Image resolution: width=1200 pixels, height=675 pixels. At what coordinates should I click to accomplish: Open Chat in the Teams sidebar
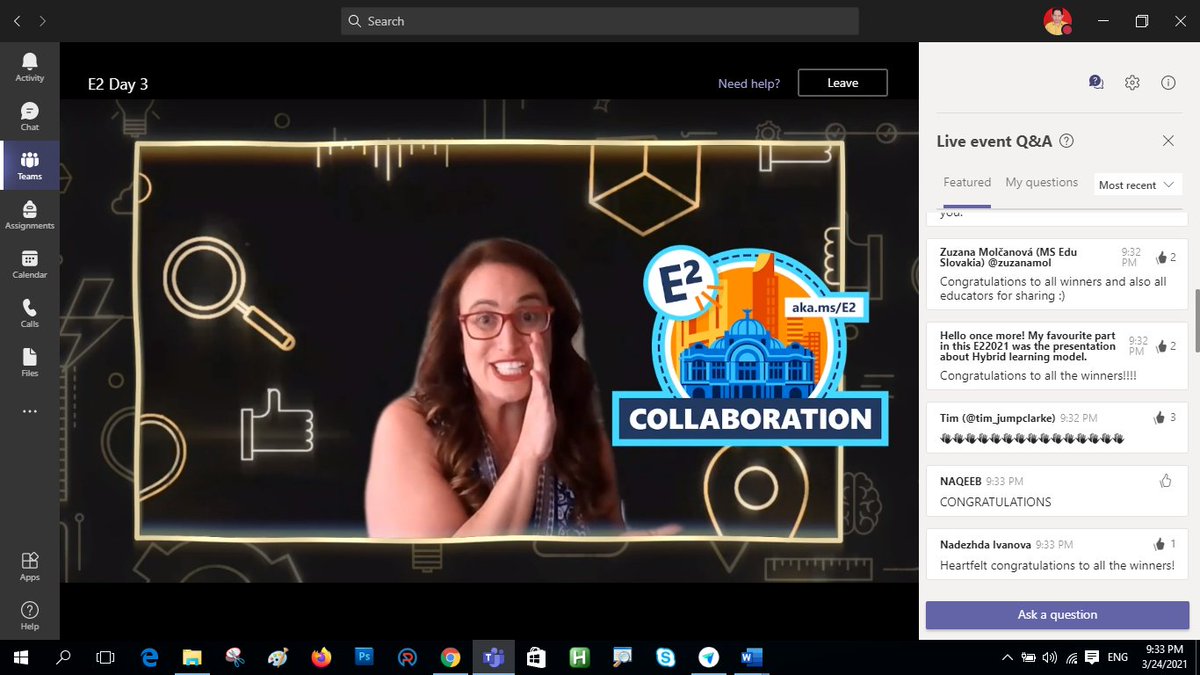click(29, 116)
